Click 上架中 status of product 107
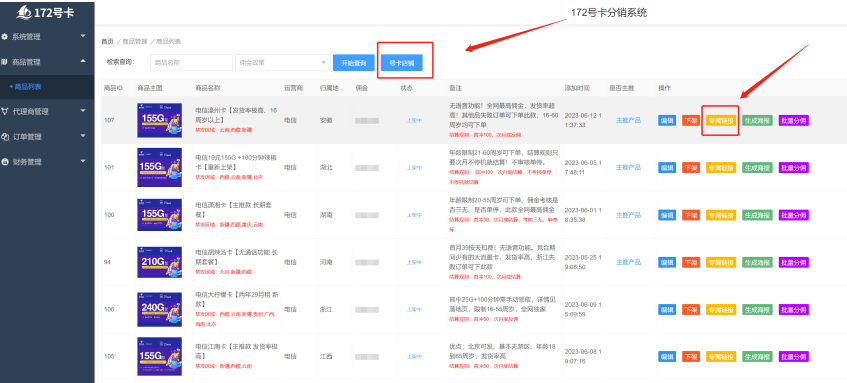 414,120
